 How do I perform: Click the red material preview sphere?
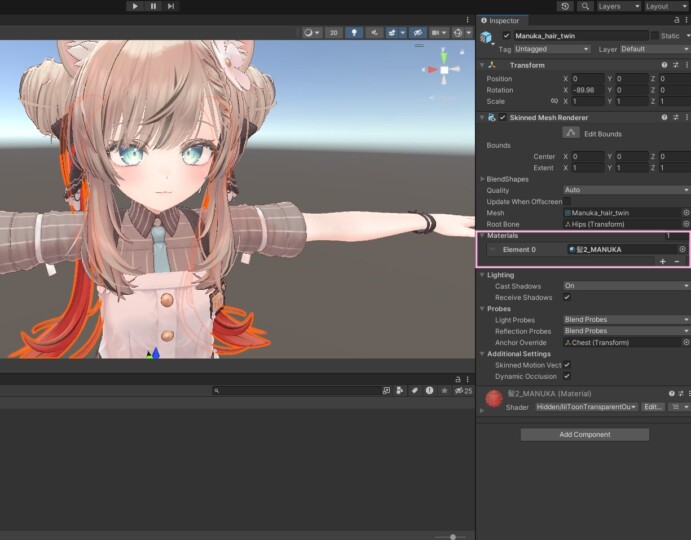[494, 398]
